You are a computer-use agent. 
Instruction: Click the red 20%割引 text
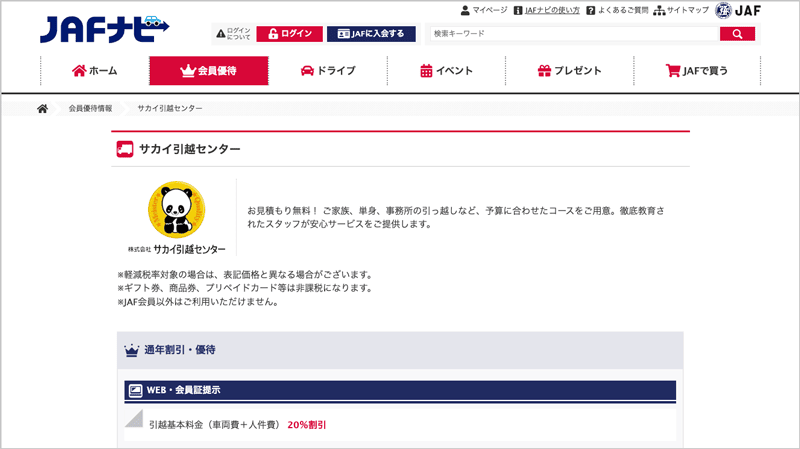click(x=307, y=425)
